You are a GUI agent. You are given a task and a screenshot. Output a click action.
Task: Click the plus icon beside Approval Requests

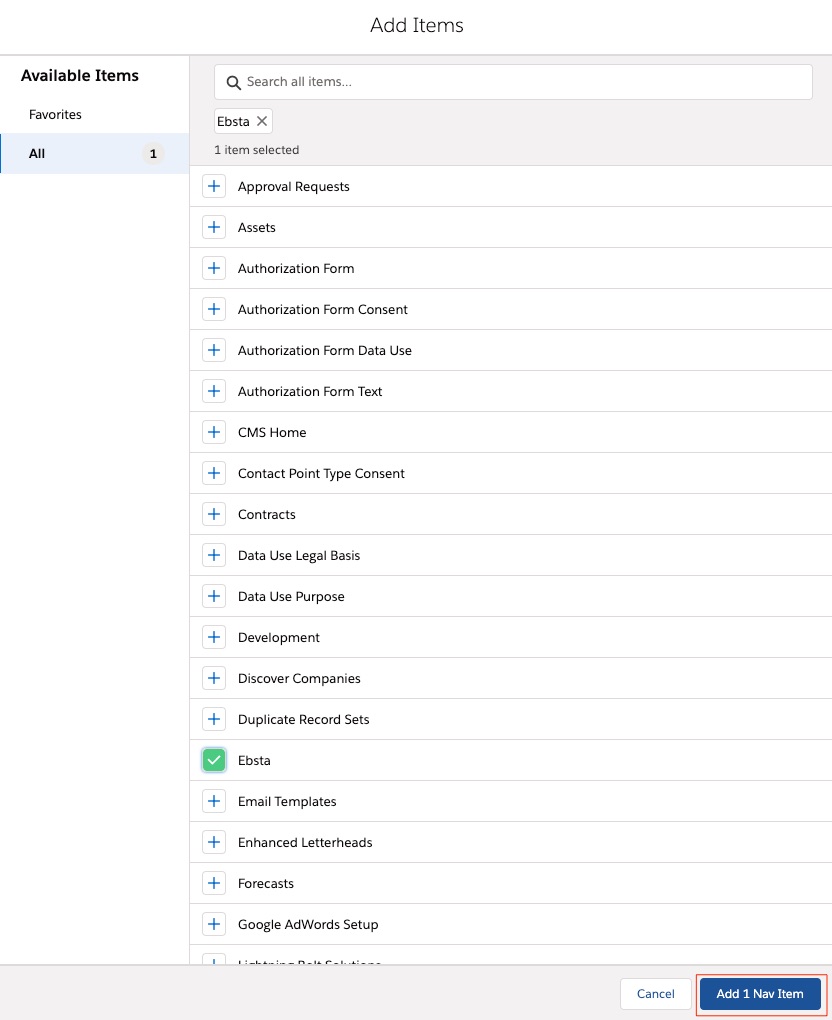coord(214,187)
